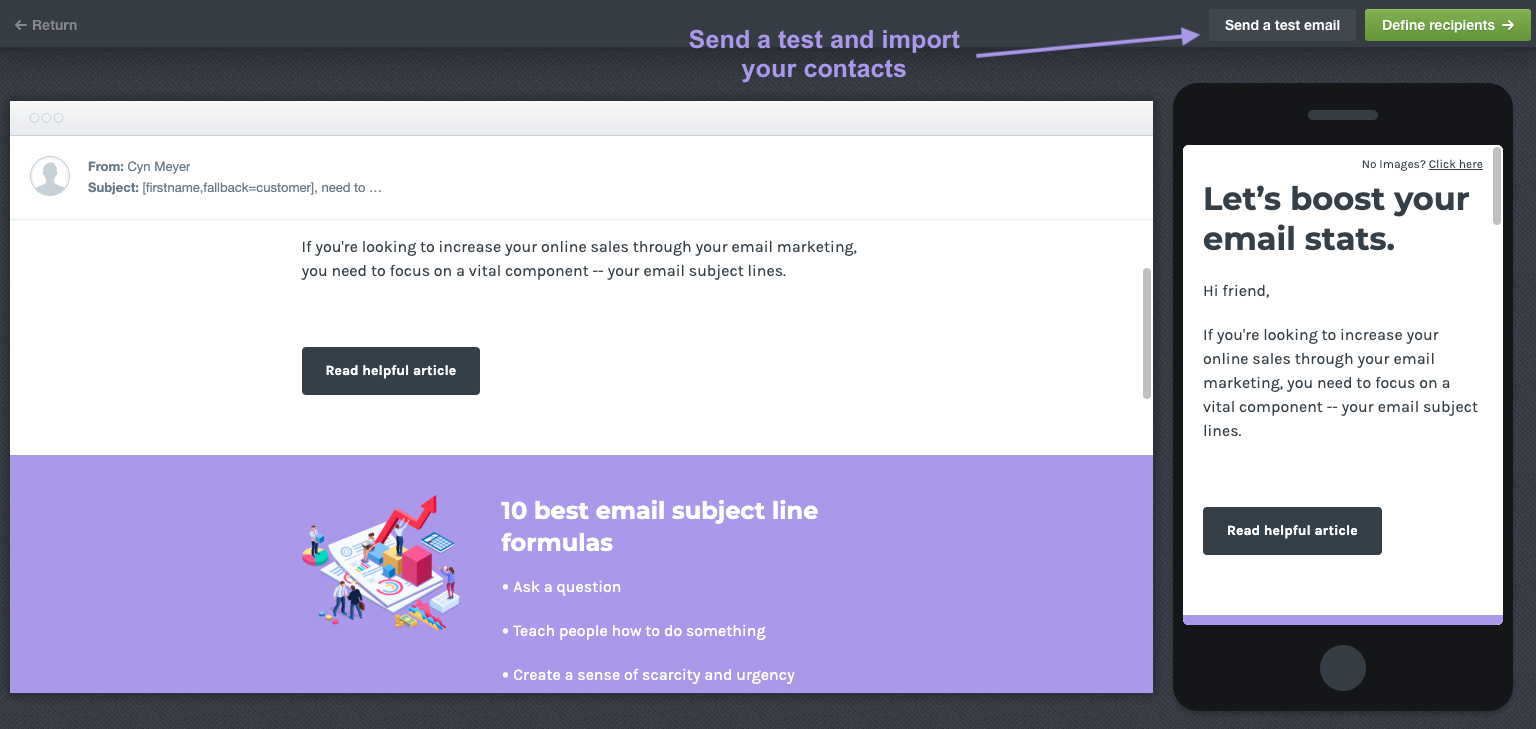
Task: Click the home button on the phone mockup
Action: pyautogui.click(x=1343, y=668)
